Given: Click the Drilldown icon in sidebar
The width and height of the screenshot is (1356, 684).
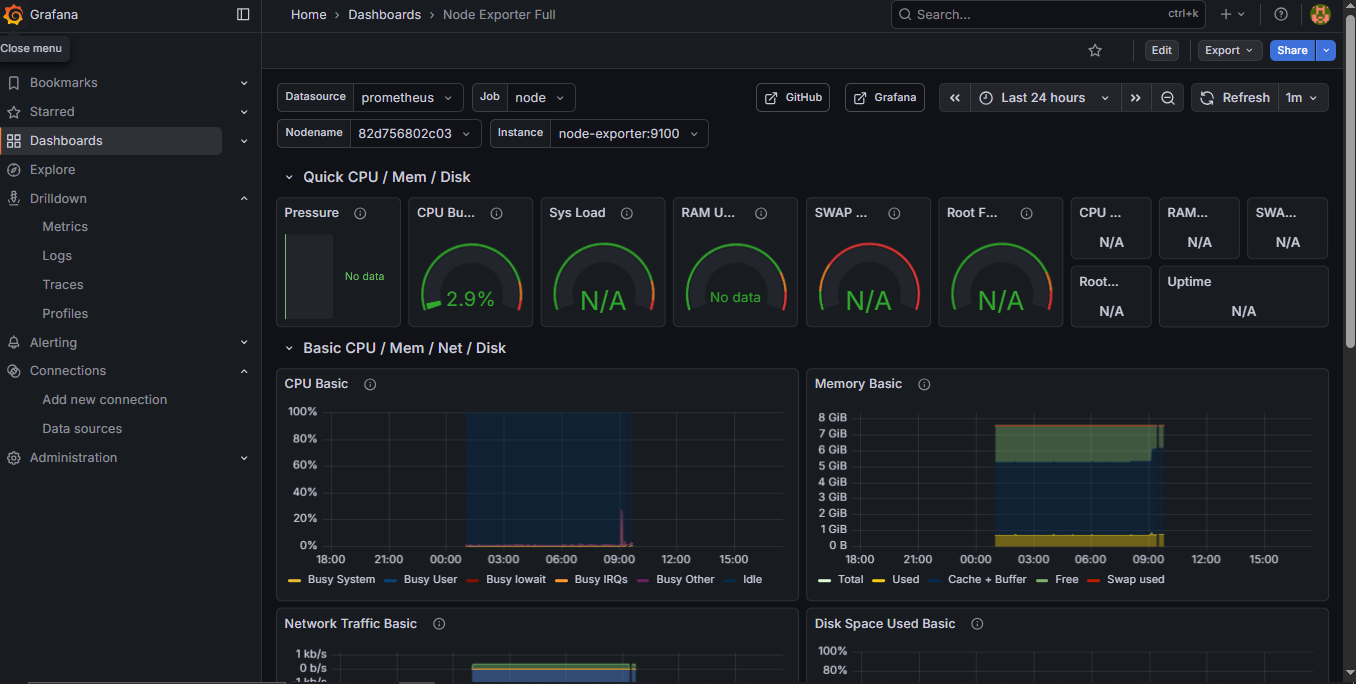Looking at the screenshot, I should tap(14, 199).
